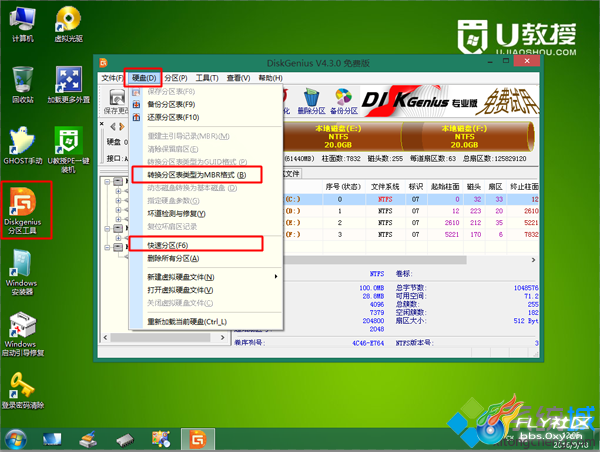The width and height of the screenshot is (600, 452).
Task: Open the 虚拟光驱 desktop shortcut
Action: [x=68, y=24]
